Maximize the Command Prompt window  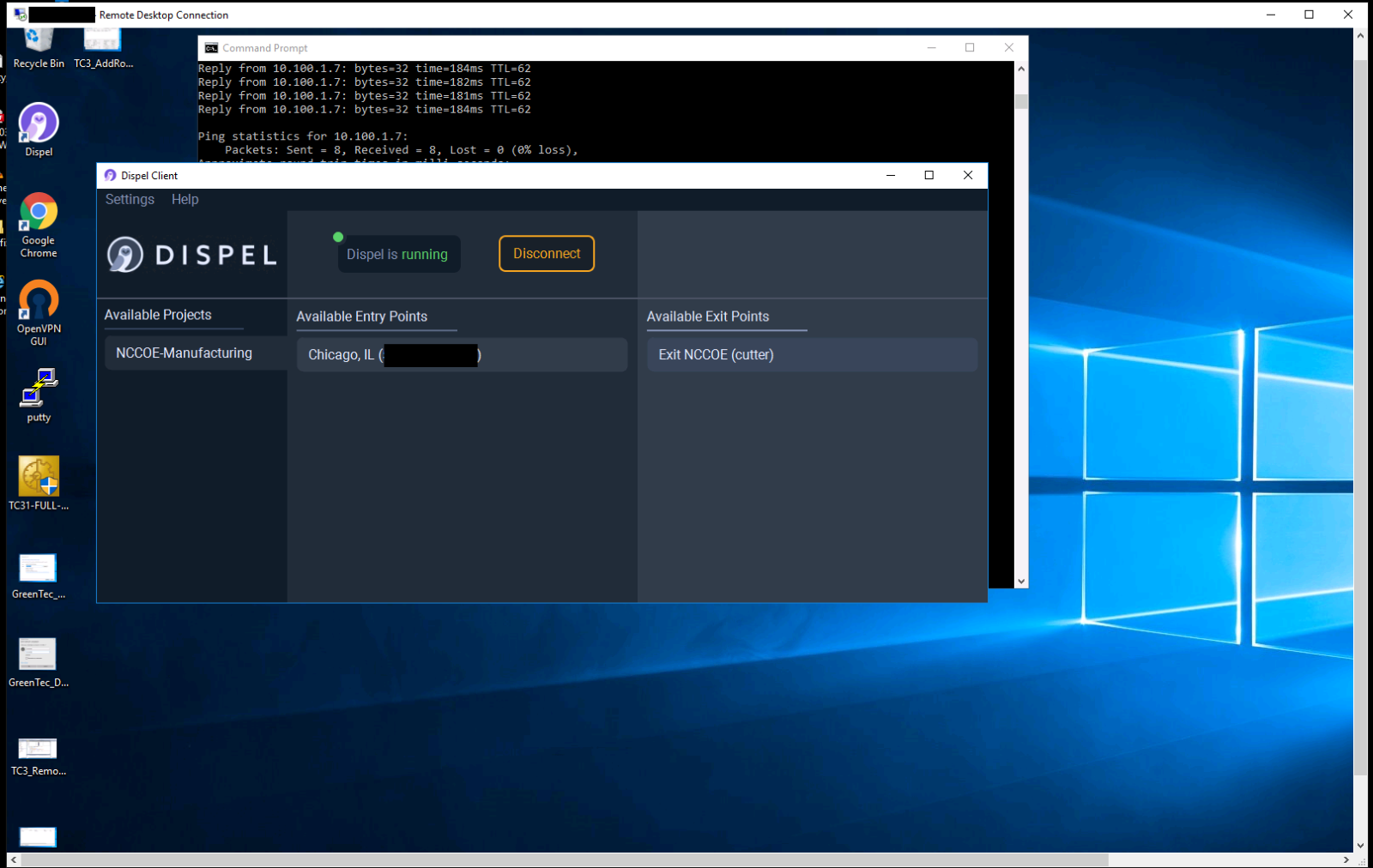[x=970, y=48]
